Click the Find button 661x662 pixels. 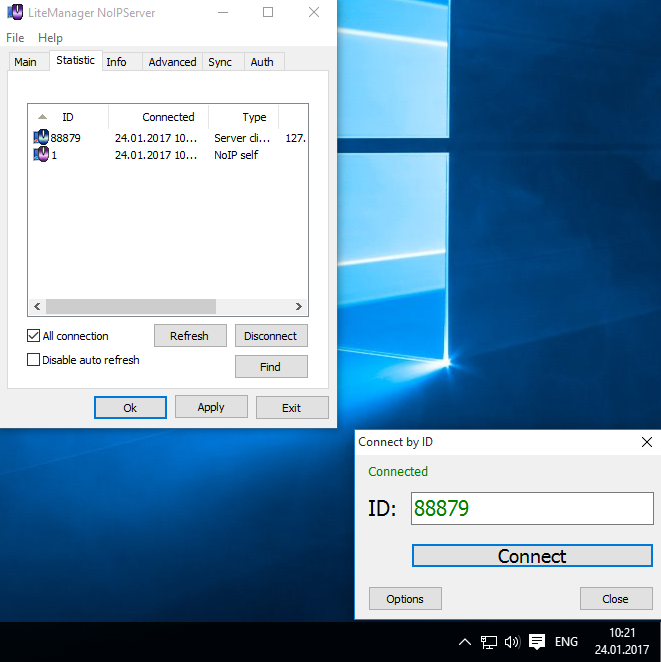(271, 366)
